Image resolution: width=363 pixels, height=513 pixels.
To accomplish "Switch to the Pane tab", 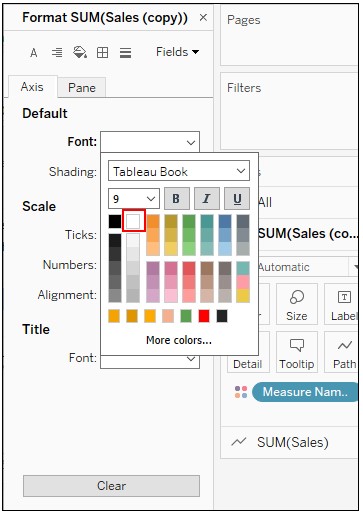I will (82, 88).
